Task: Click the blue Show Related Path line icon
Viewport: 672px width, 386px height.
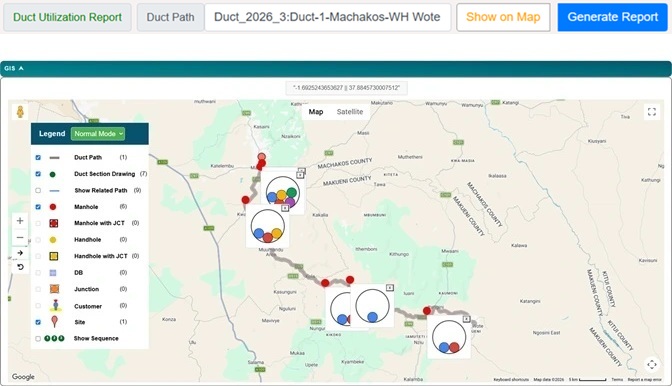Action: pos(54,191)
